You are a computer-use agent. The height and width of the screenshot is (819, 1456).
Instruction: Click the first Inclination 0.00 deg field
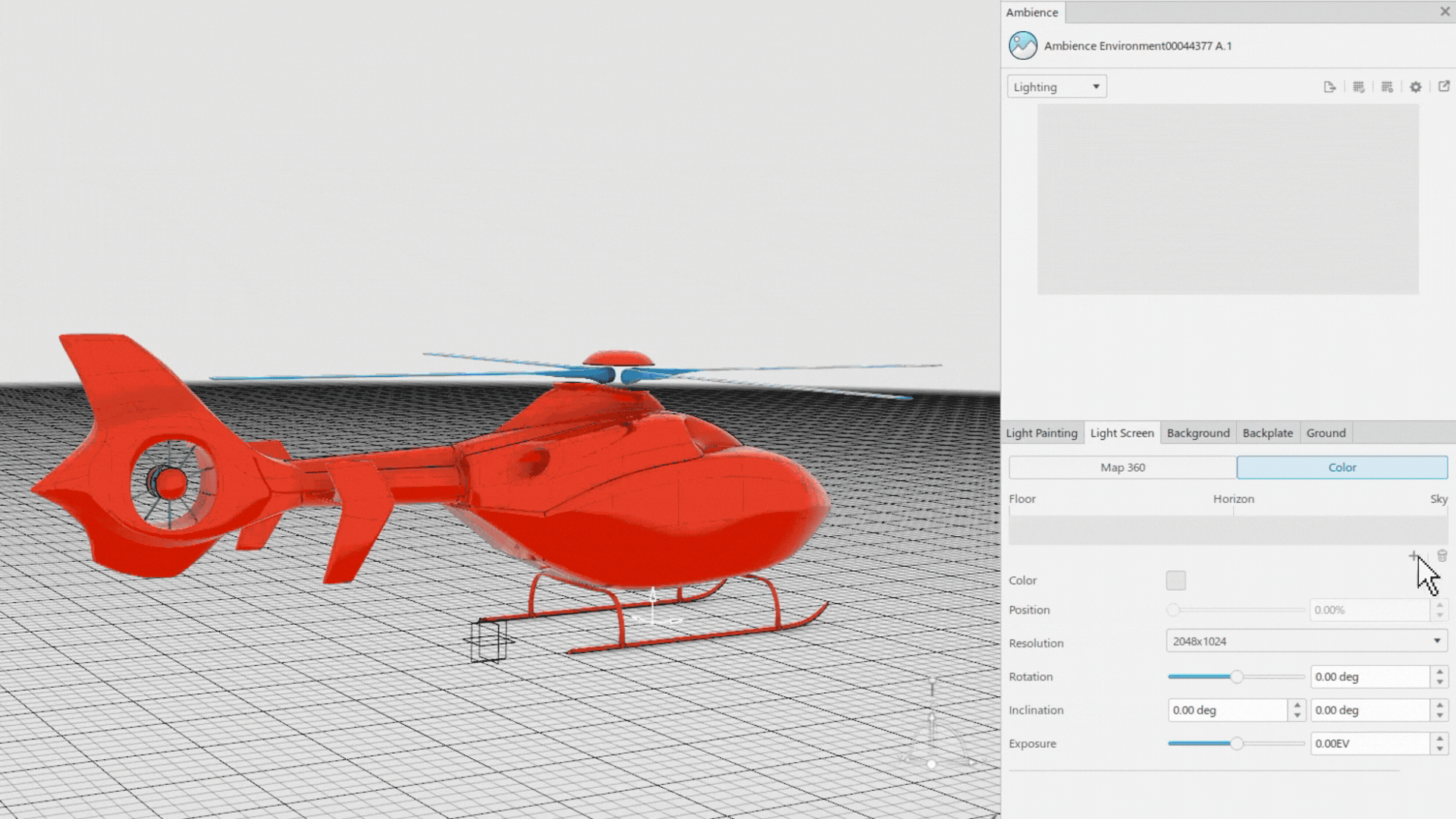click(1227, 710)
